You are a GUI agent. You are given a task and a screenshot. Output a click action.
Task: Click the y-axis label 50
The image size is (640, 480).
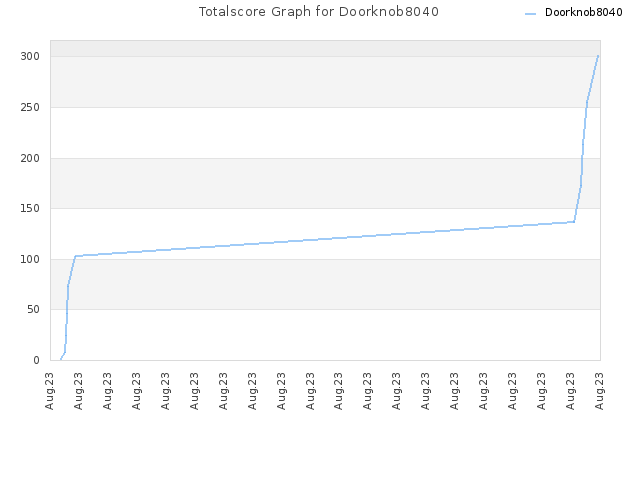(33, 310)
